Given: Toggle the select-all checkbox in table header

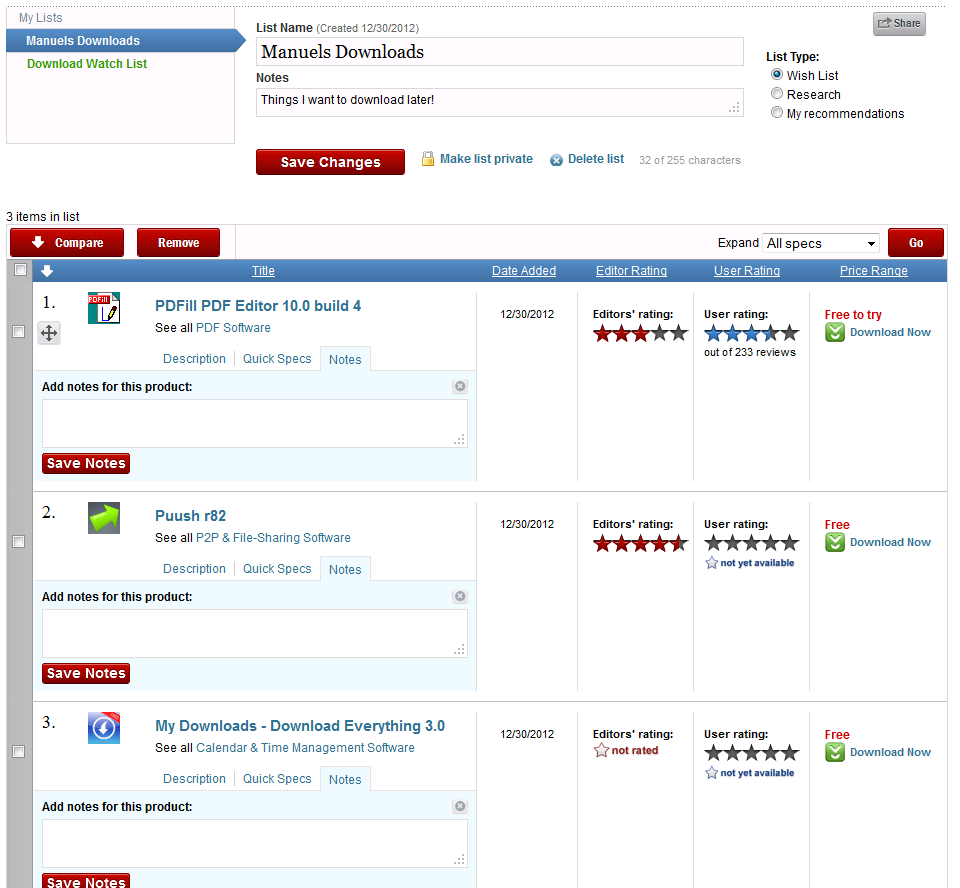Looking at the screenshot, I should [20, 270].
